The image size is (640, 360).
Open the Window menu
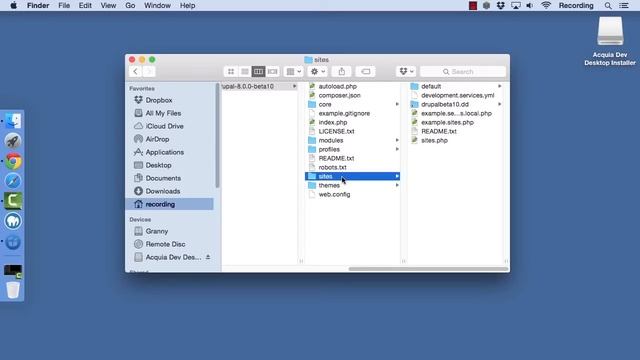(x=157, y=6)
